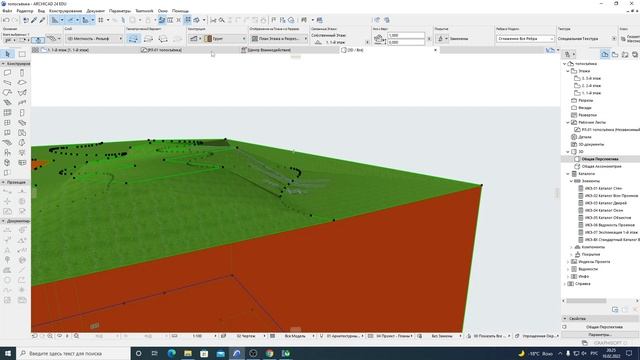This screenshot has height=360, width=640.
Task: Open the building material Грунт dropdown
Action: [226, 38]
